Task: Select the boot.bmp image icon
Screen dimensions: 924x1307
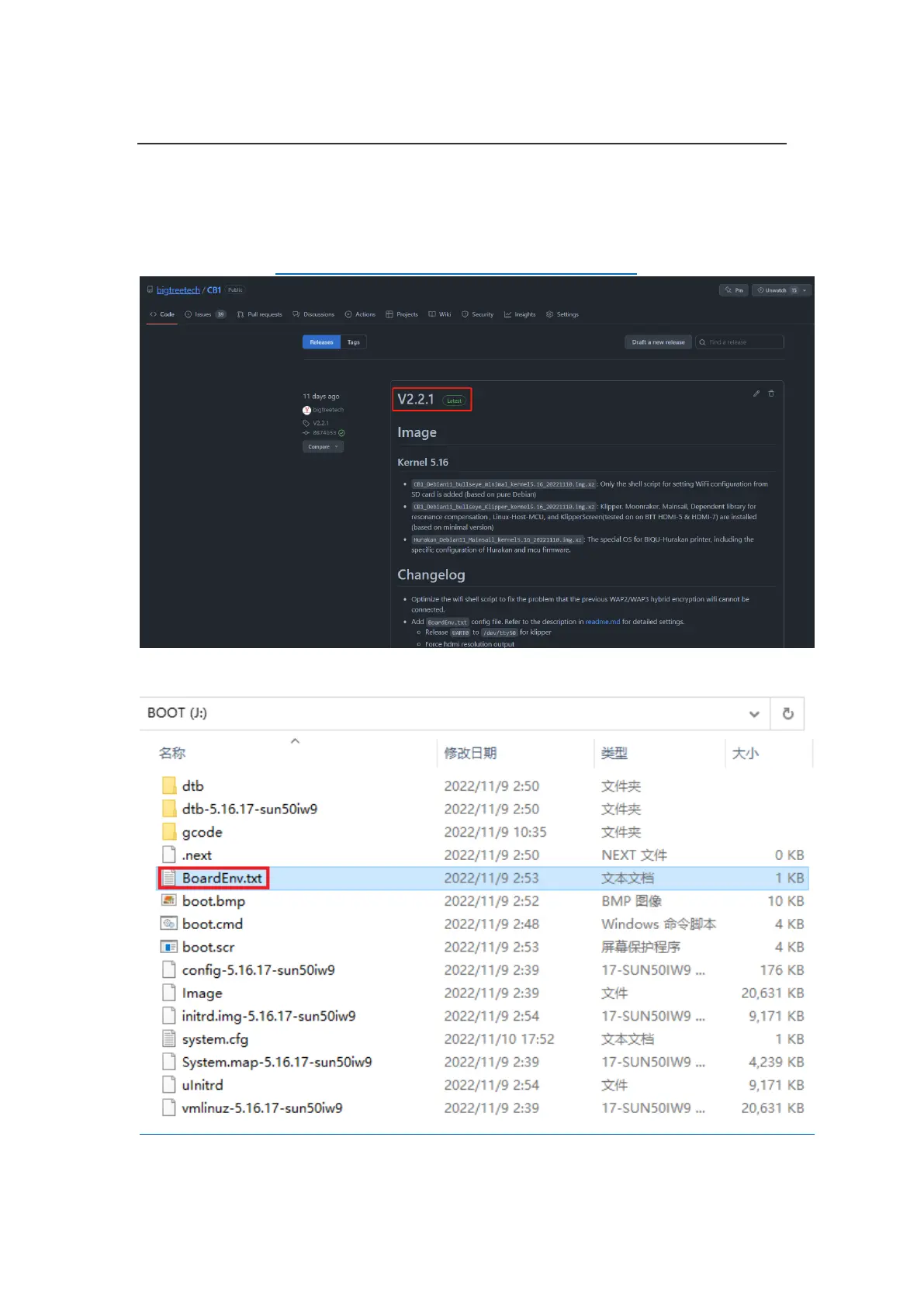Action: (169, 901)
